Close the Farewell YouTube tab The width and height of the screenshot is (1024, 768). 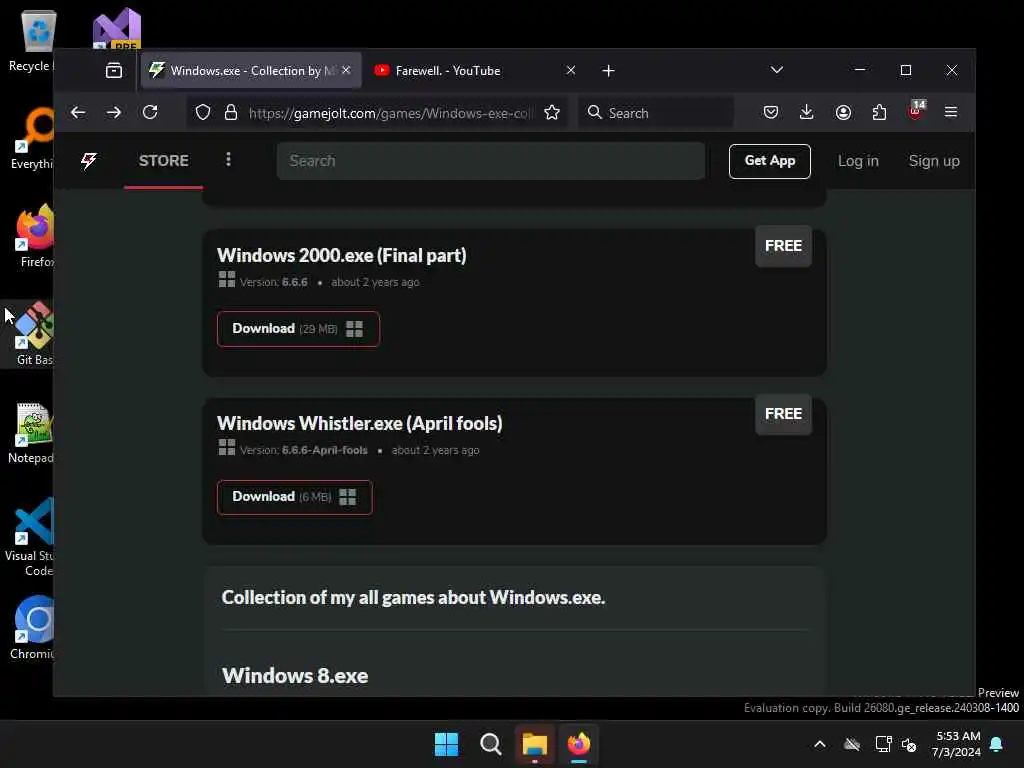tap(571, 70)
